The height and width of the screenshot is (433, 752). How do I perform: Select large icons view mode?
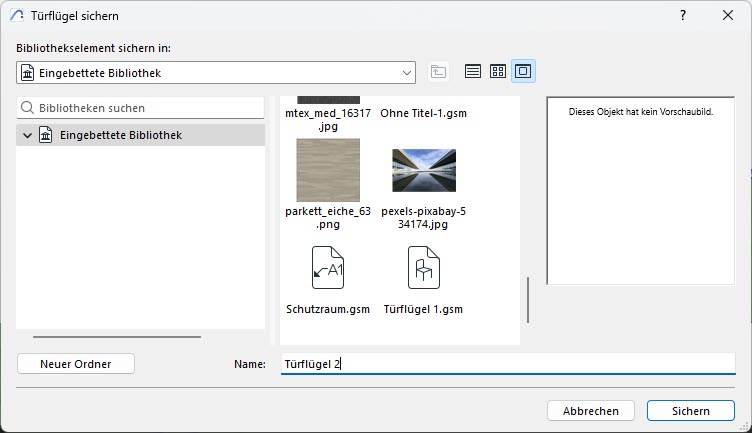[523, 71]
